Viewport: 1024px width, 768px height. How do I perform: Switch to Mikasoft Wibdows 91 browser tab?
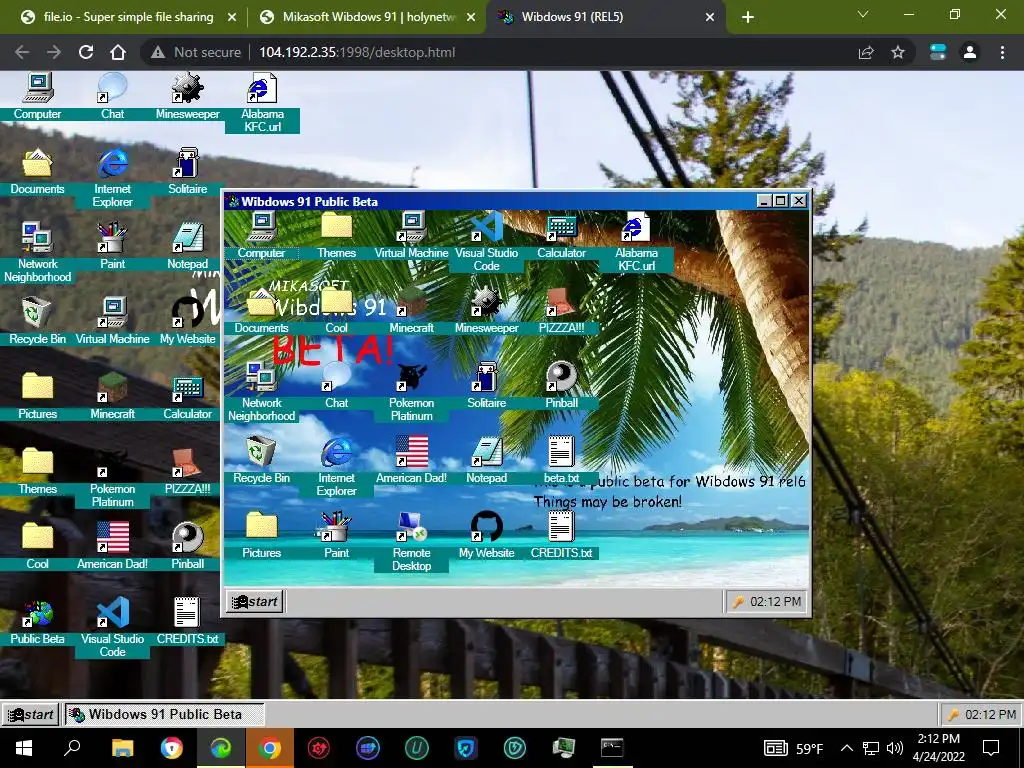point(368,17)
